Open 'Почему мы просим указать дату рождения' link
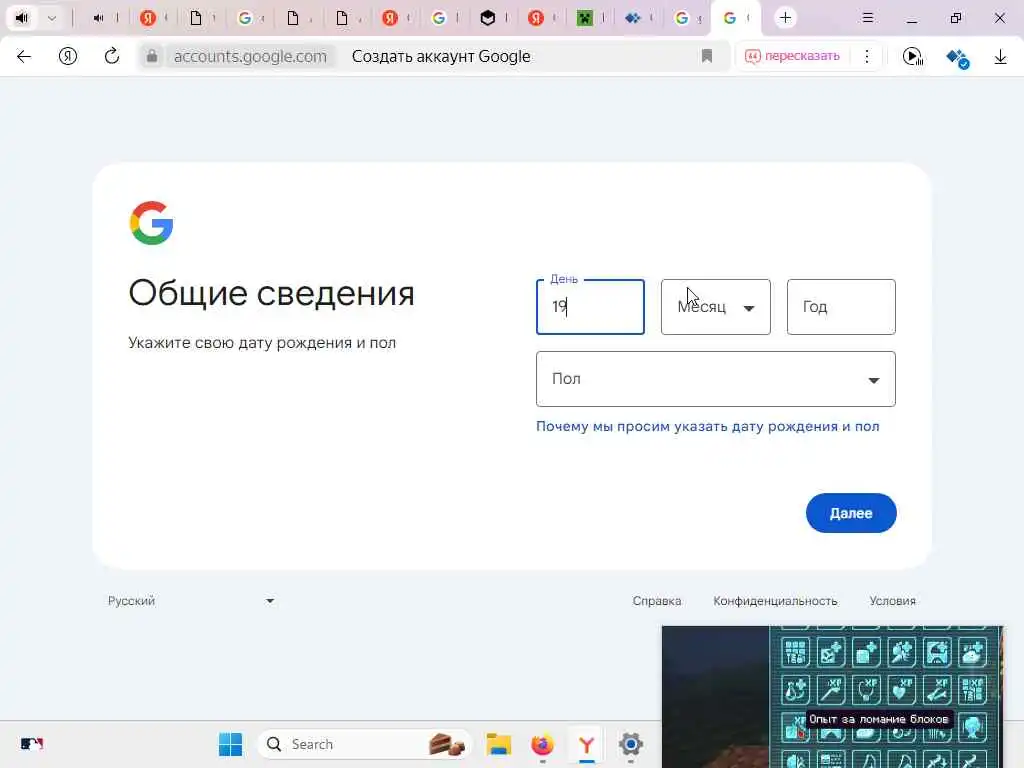The image size is (1024, 768). pyautogui.click(x=707, y=426)
